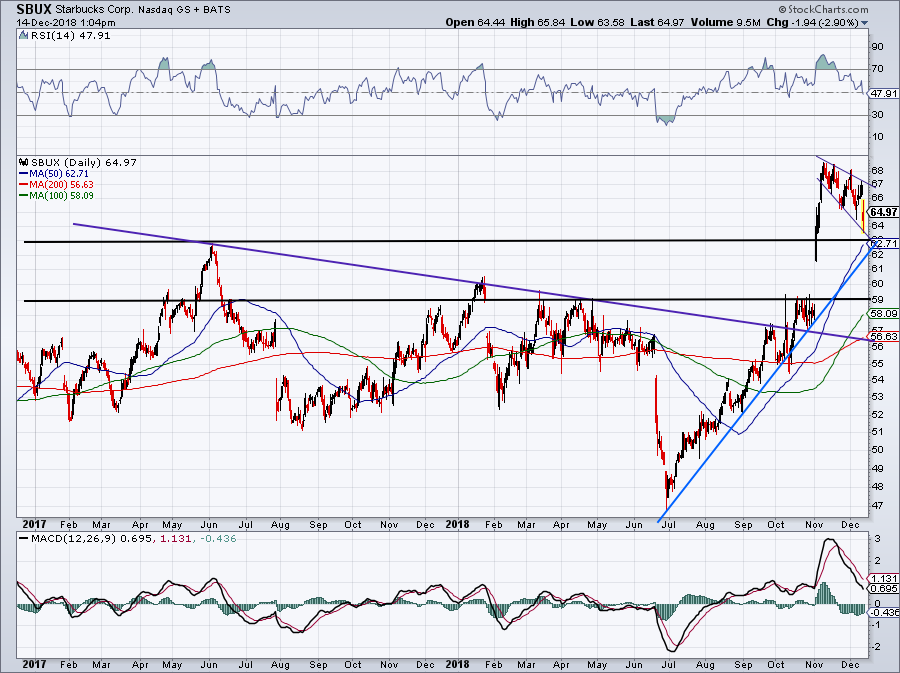Click the red 1.131 signal value in MACD legend
This screenshot has width=900, height=673.
(174, 539)
